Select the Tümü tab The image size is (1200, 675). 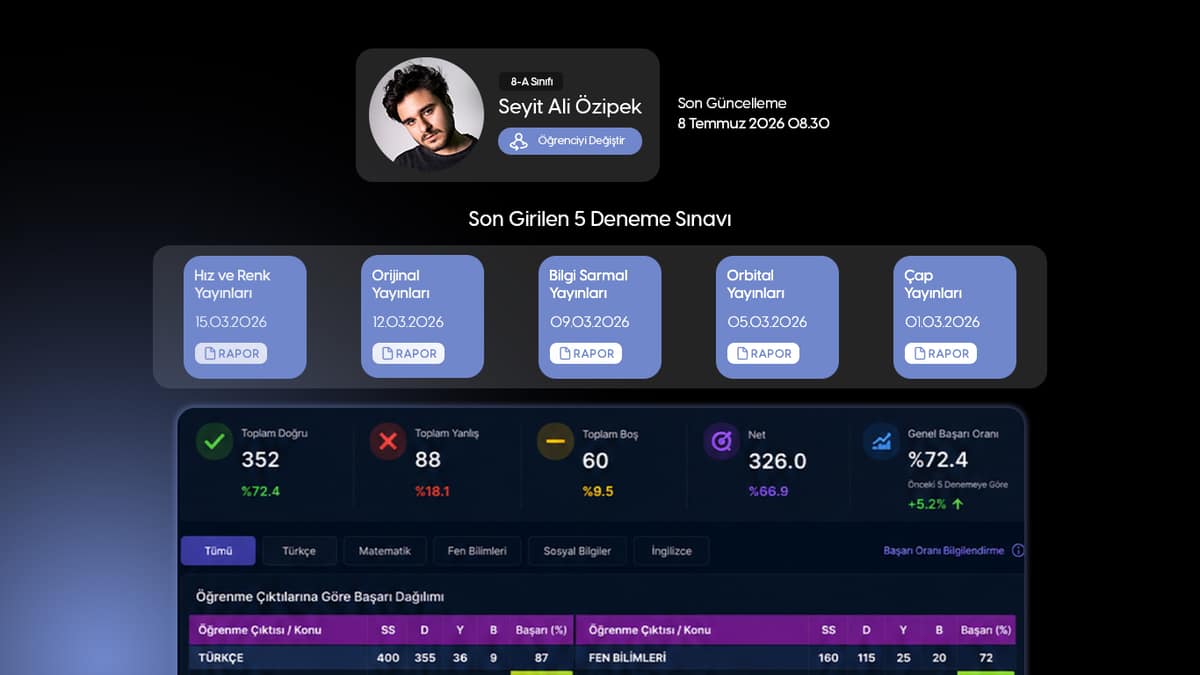click(218, 551)
